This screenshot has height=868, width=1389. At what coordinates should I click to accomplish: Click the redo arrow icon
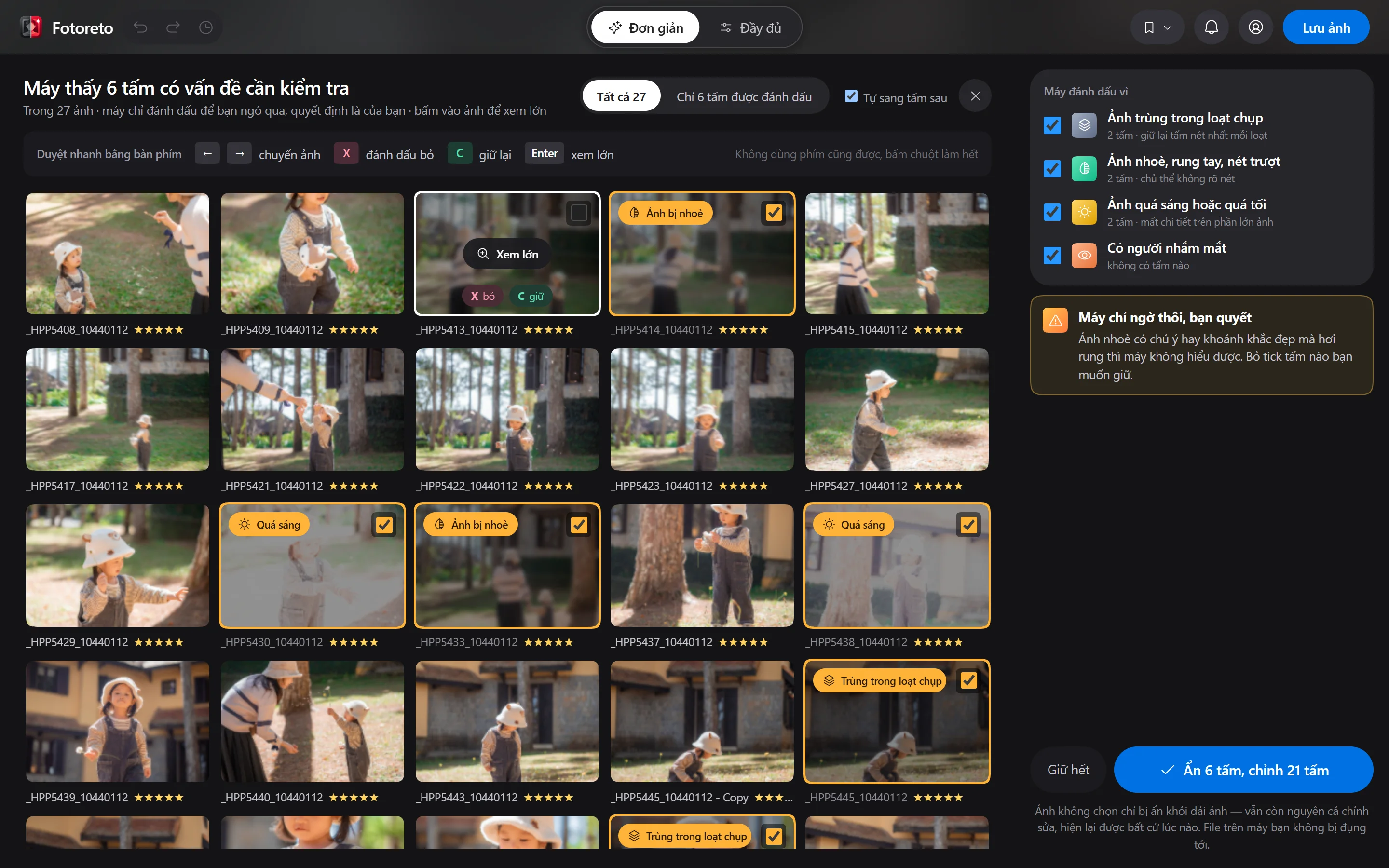point(173,27)
